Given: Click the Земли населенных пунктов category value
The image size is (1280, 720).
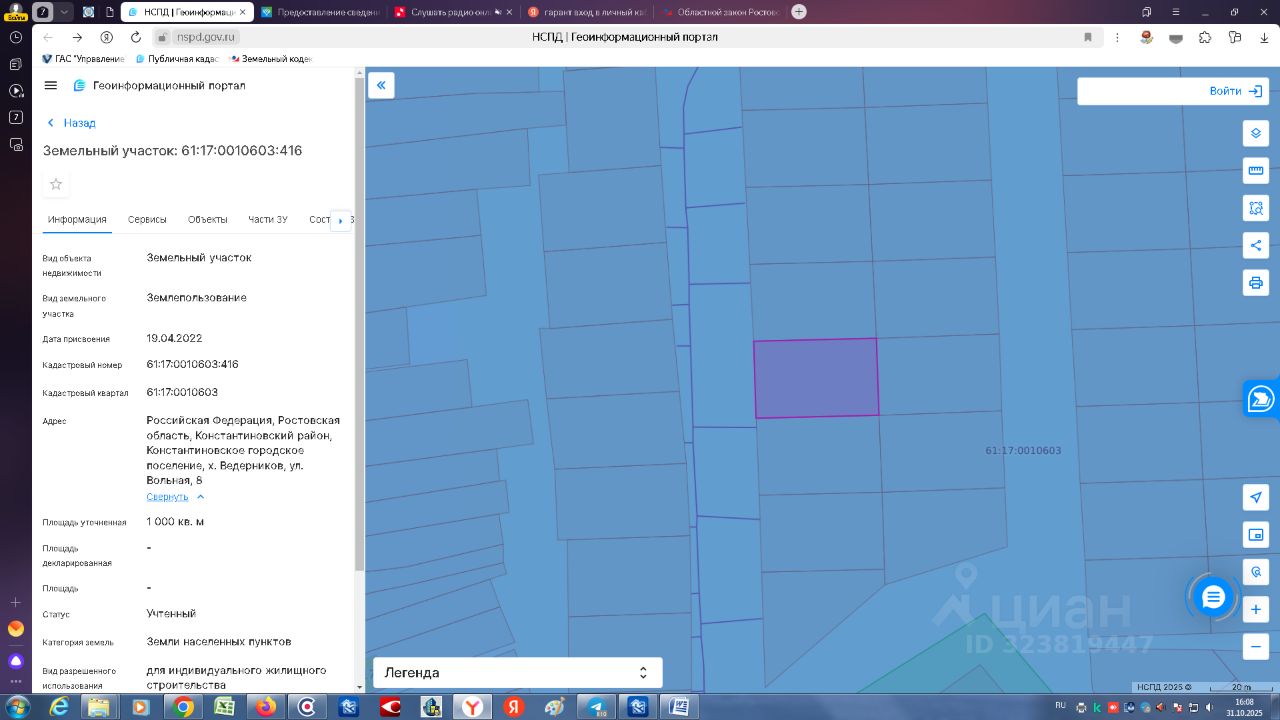Looking at the screenshot, I should click(x=219, y=642).
